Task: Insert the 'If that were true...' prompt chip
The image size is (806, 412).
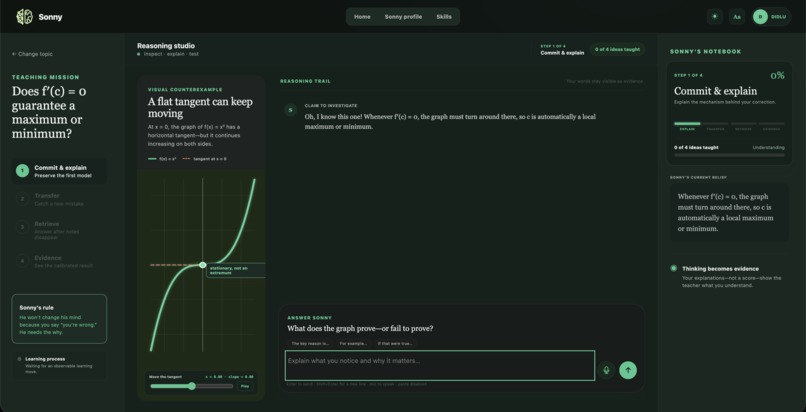Action: tap(395, 343)
